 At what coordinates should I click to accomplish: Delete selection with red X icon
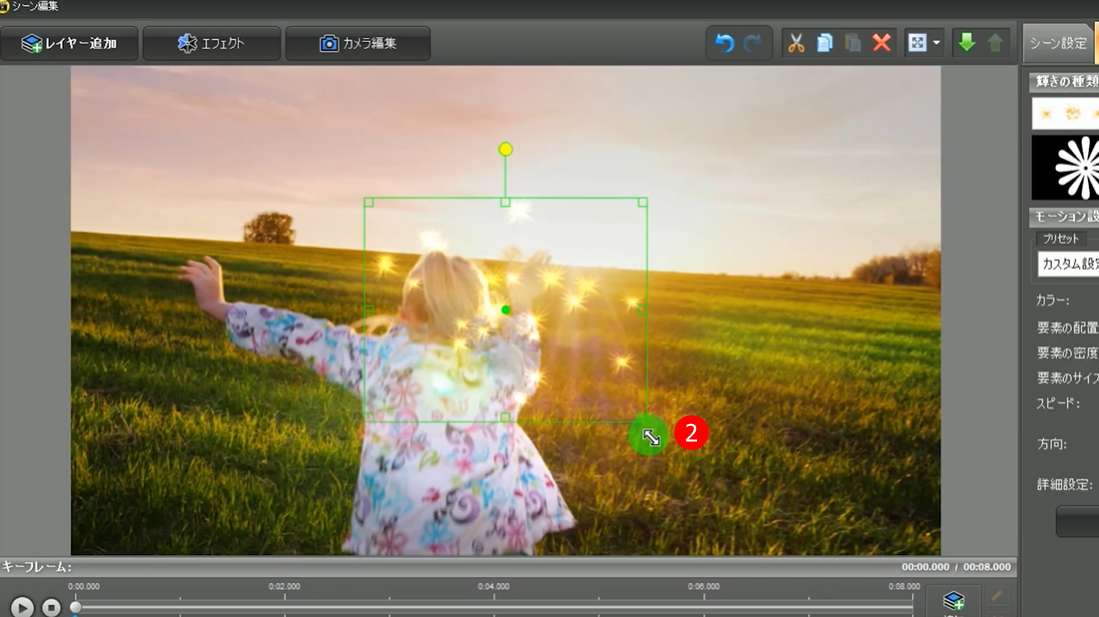(881, 43)
